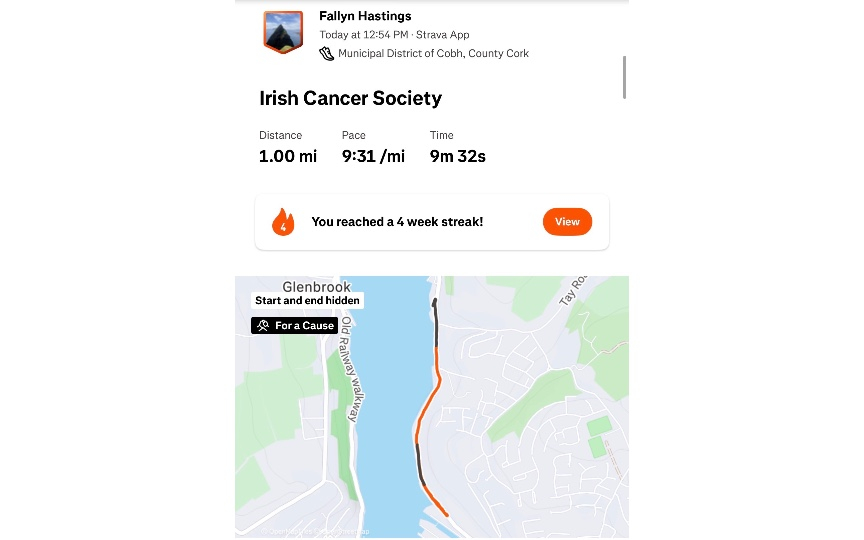Image resolution: width=864 pixels, height=540 pixels.
Task: Open Fallyn Hastings' profile avatar
Action: 282,32
